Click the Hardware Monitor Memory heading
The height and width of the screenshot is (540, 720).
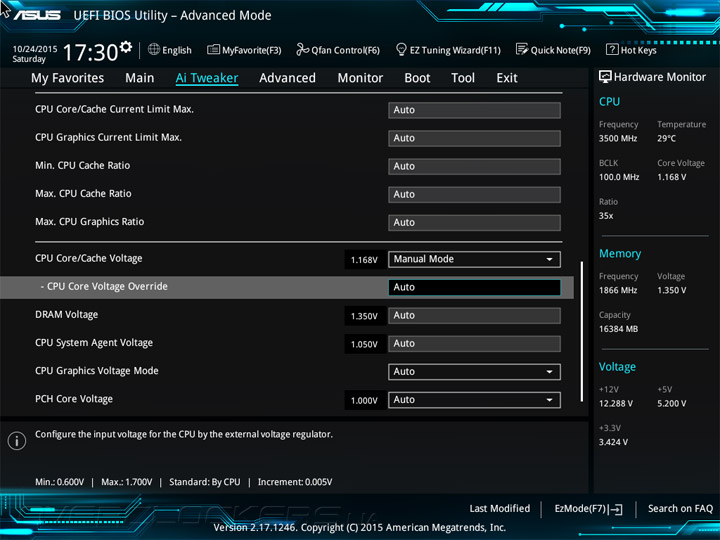pos(620,254)
